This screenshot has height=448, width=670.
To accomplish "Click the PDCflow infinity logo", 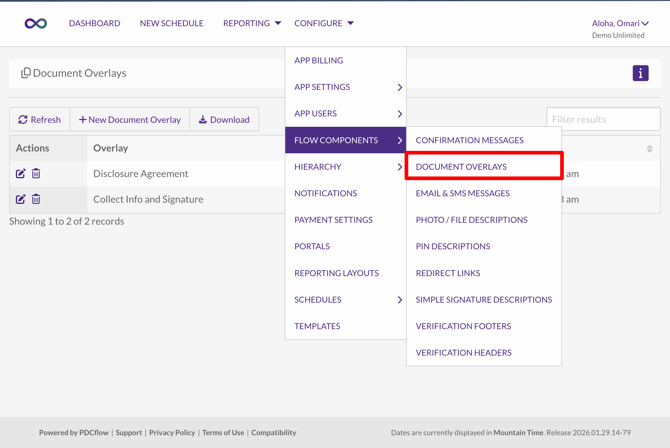I will (36, 23).
